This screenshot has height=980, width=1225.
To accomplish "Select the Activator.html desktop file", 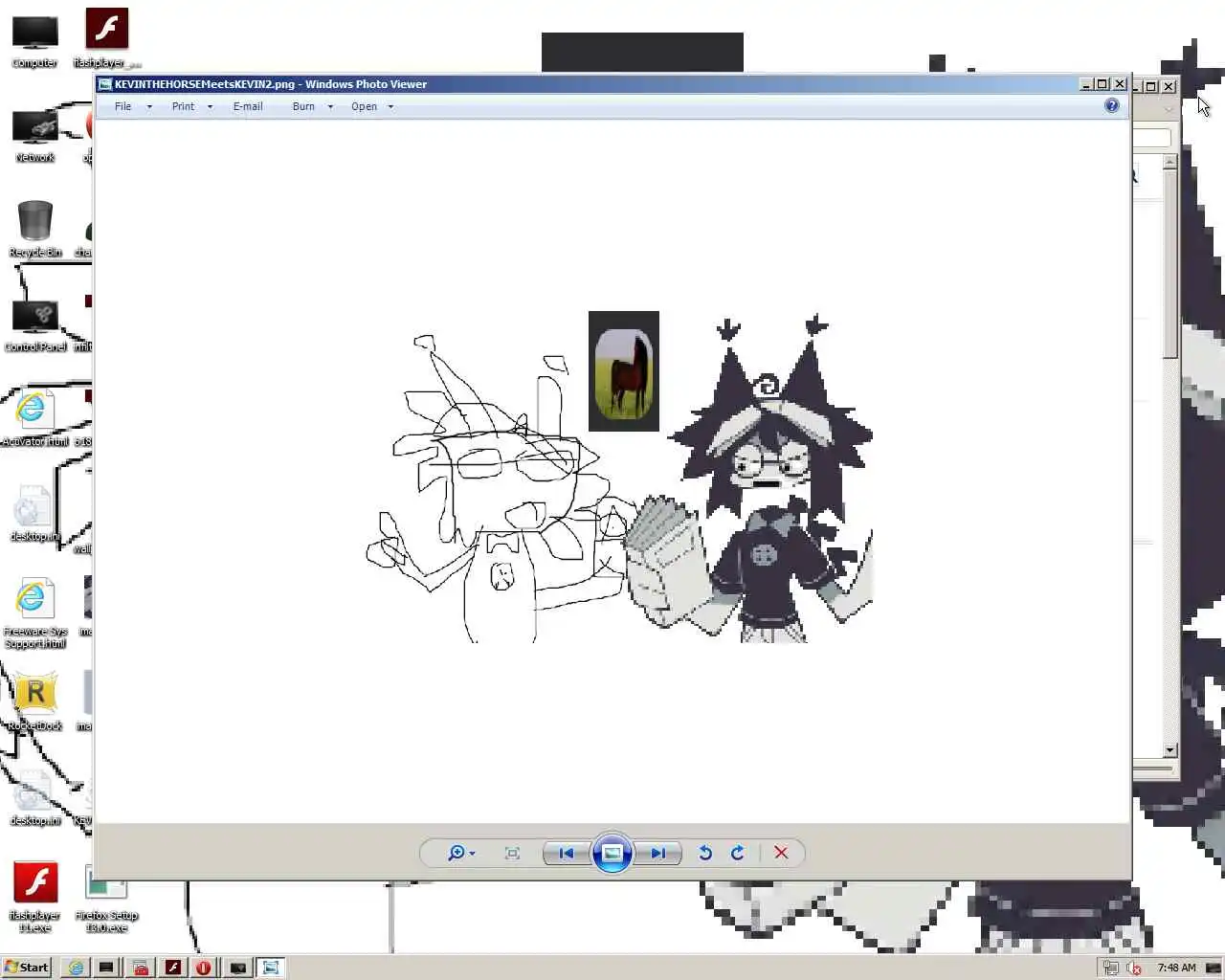I will click(x=34, y=417).
